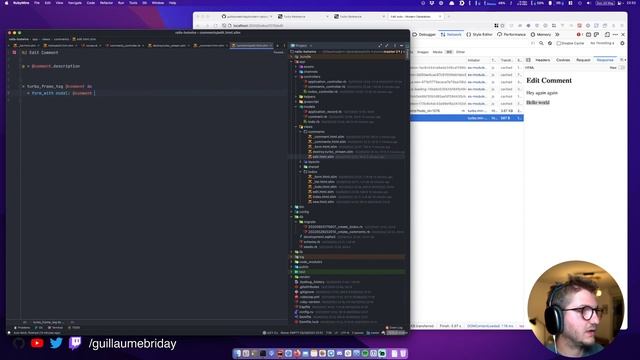
Task: Select the node_modules folder
Action: pyautogui.click(x=311, y=262)
